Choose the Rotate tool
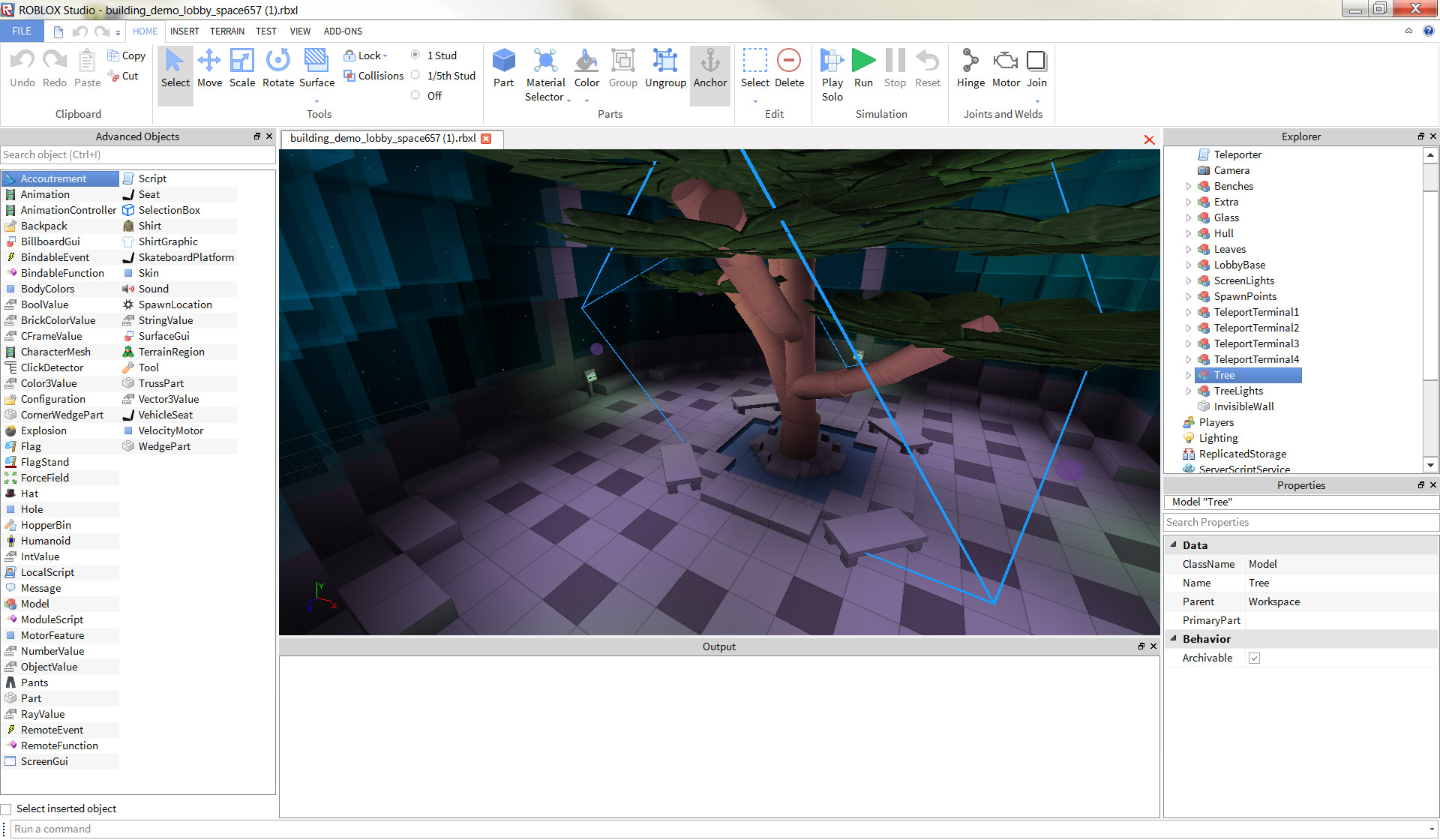This screenshot has width=1440, height=840. pyautogui.click(x=277, y=69)
